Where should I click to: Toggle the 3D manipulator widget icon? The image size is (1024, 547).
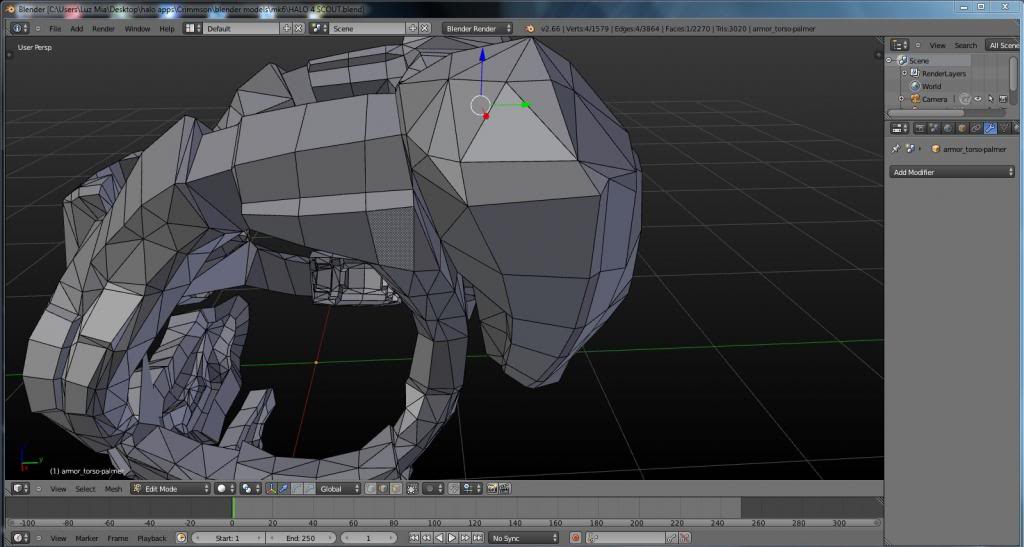coord(272,489)
